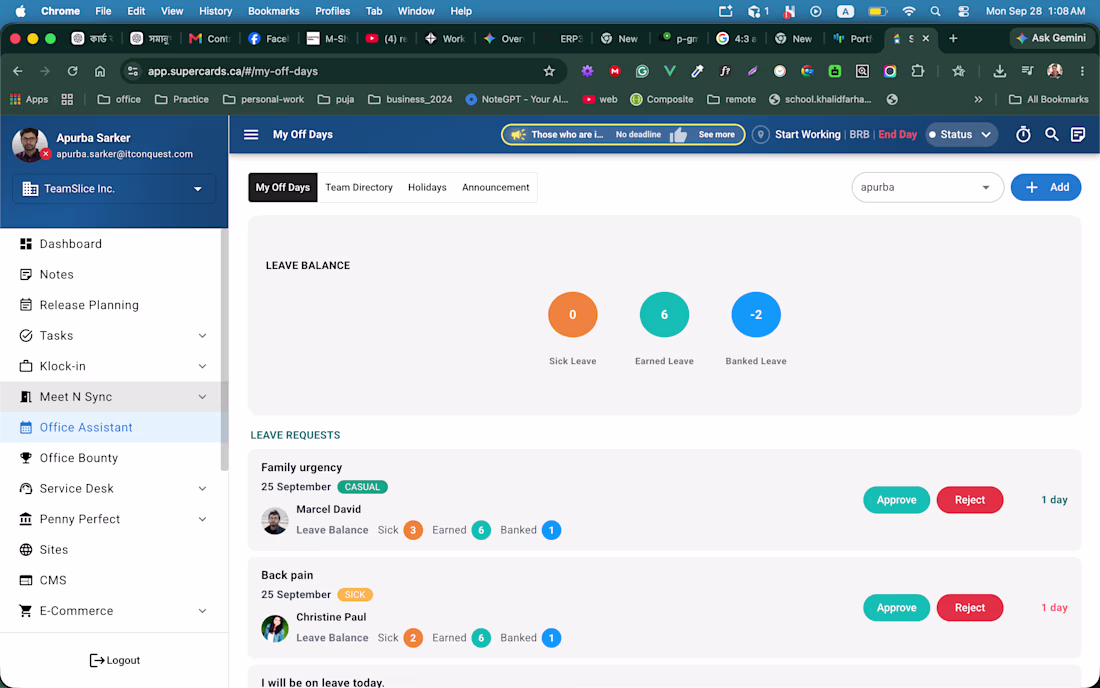The width and height of the screenshot is (1100, 688).
Task: Show all bookmarks overflow chevron
Action: [978, 100]
